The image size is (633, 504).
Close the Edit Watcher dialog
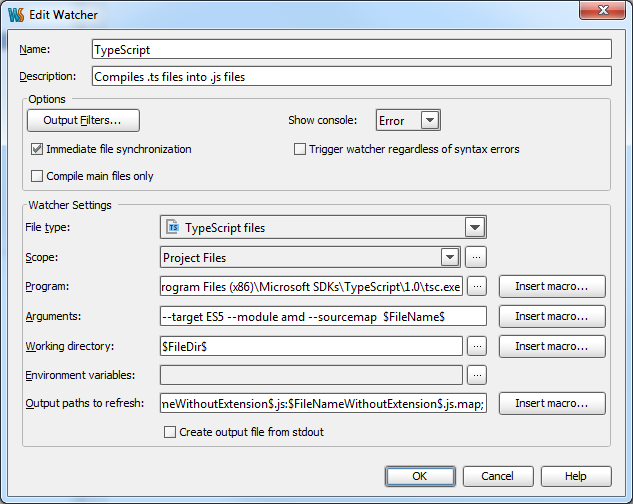click(x=603, y=10)
